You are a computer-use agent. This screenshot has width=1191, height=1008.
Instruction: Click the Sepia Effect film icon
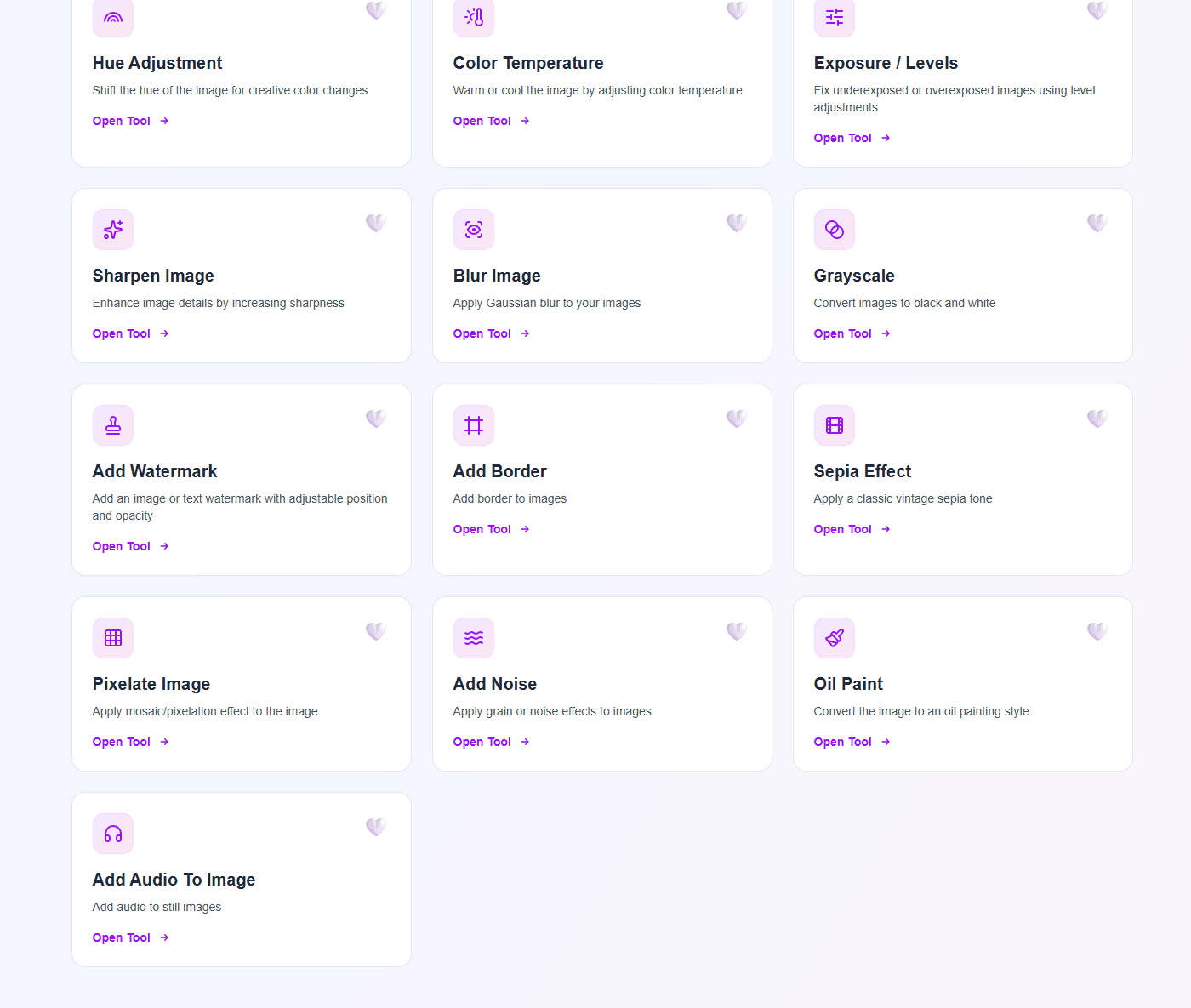tap(835, 425)
